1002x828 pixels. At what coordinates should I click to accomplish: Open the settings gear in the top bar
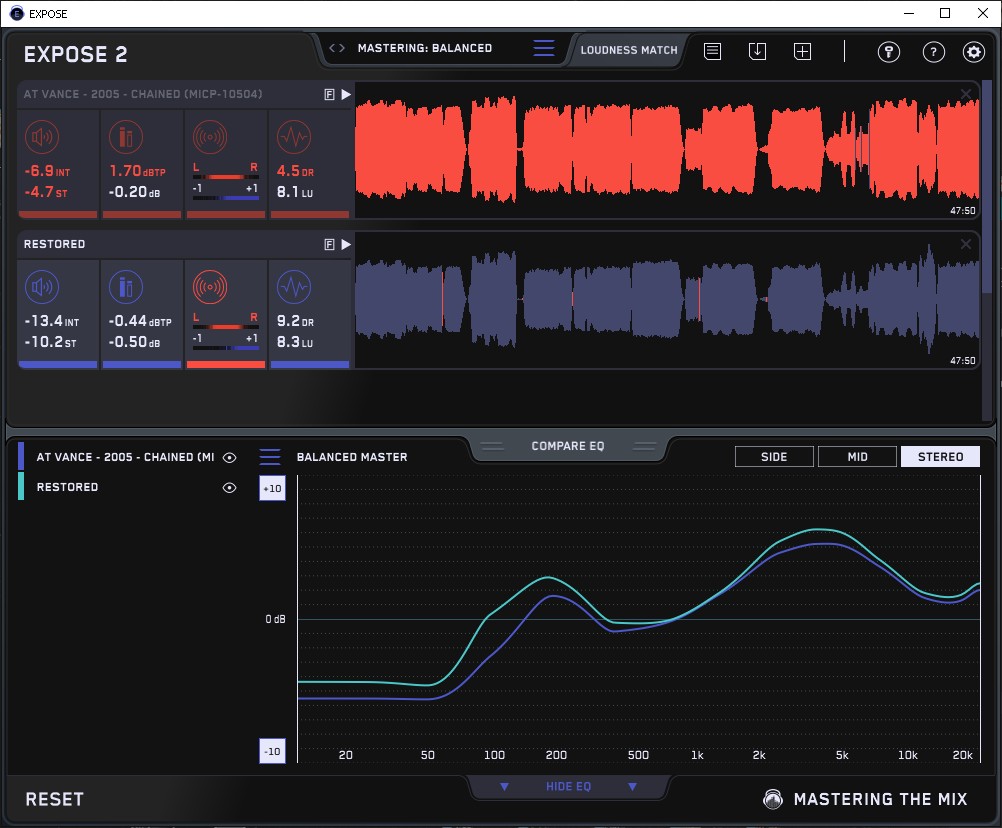tap(973, 52)
